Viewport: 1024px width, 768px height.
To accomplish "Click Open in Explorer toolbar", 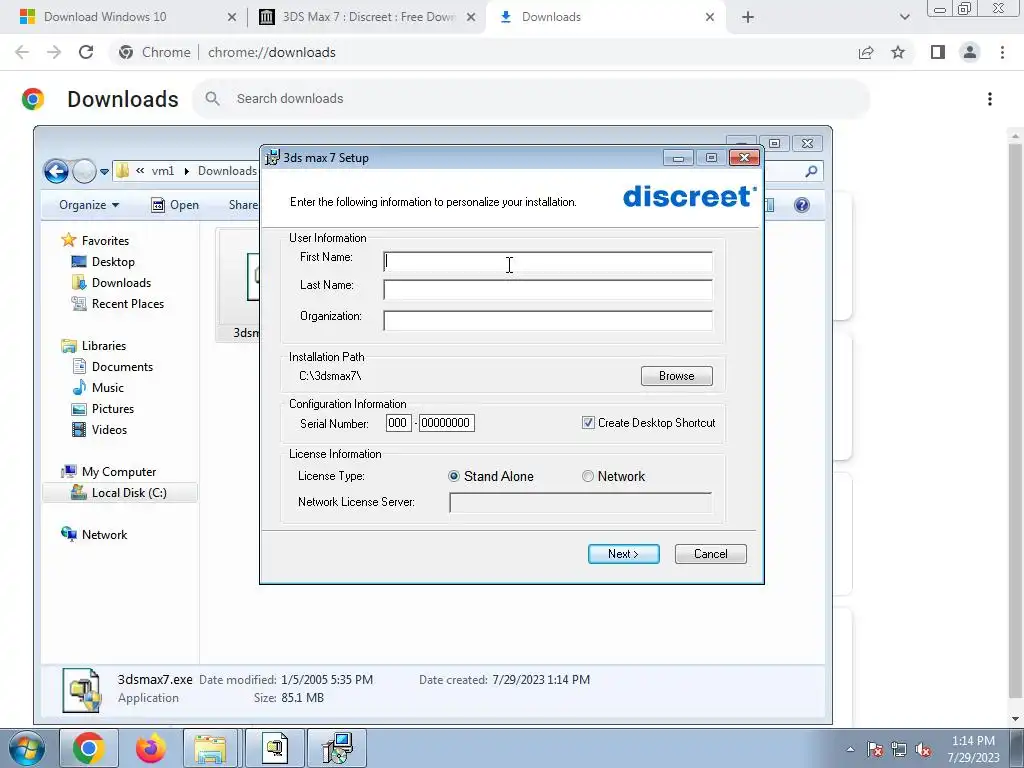I will (x=175, y=205).
